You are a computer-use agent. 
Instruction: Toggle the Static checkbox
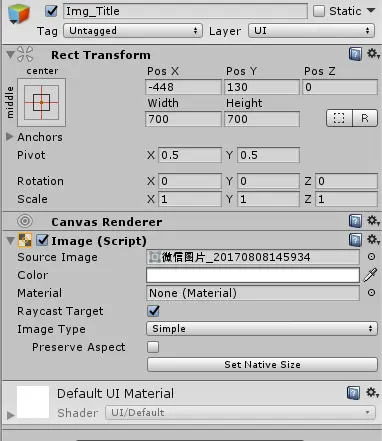(319, 11)
